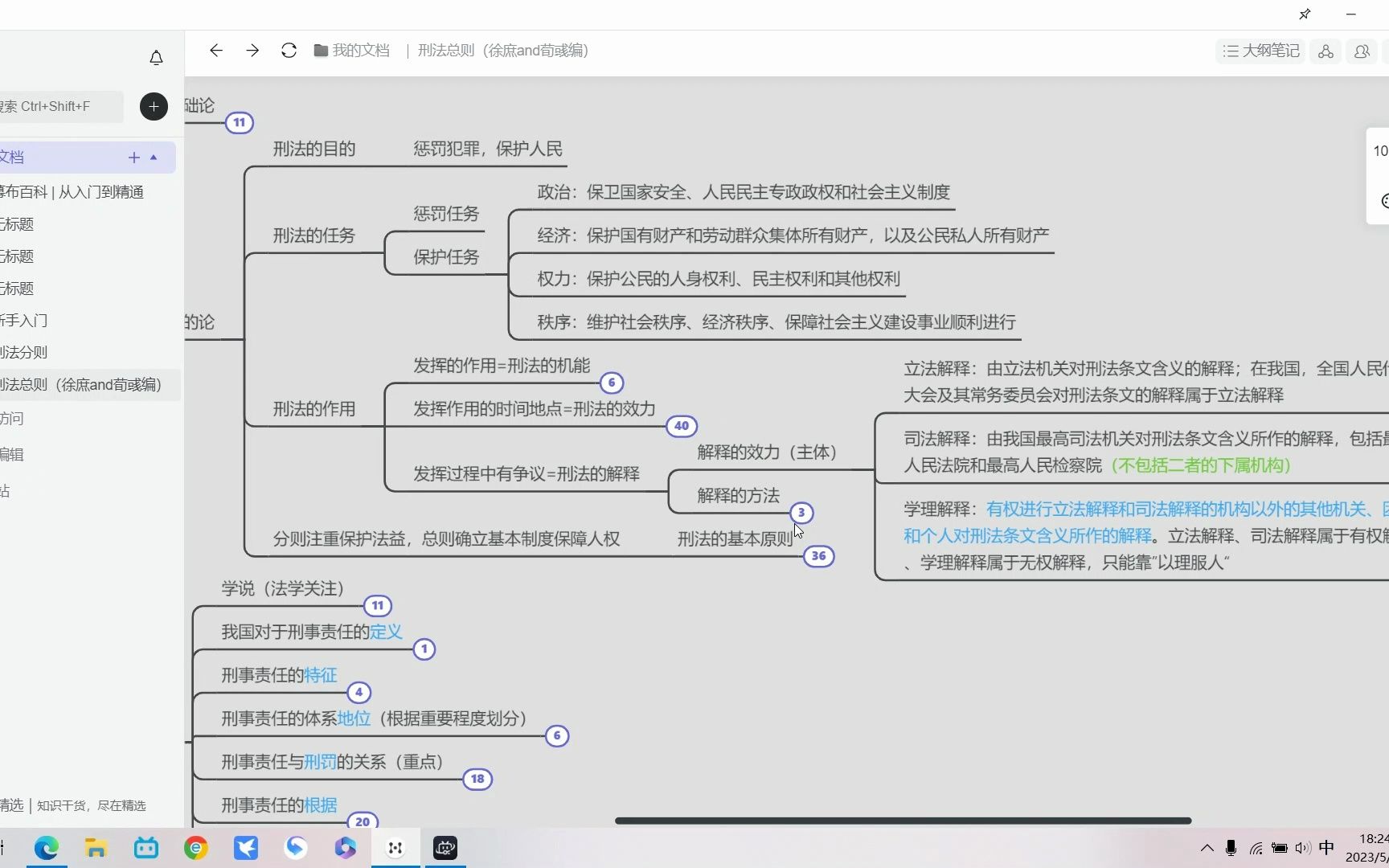Screen dimensions: 1389x868
Task: Select the 保护任务 node
Action: pyautogui.click(x=446, y=257)
